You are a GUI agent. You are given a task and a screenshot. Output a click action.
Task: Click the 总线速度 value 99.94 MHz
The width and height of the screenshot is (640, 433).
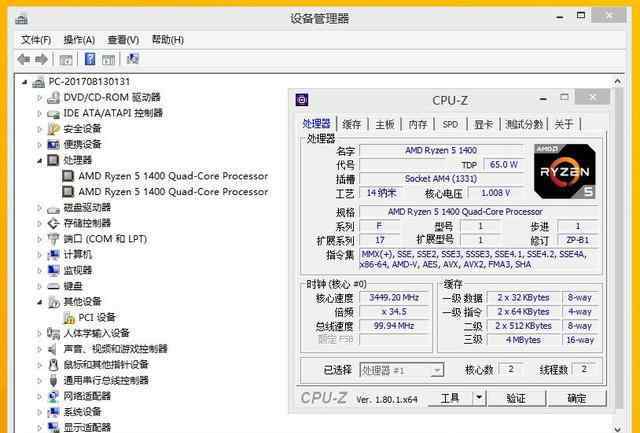[x=393, y=326]
